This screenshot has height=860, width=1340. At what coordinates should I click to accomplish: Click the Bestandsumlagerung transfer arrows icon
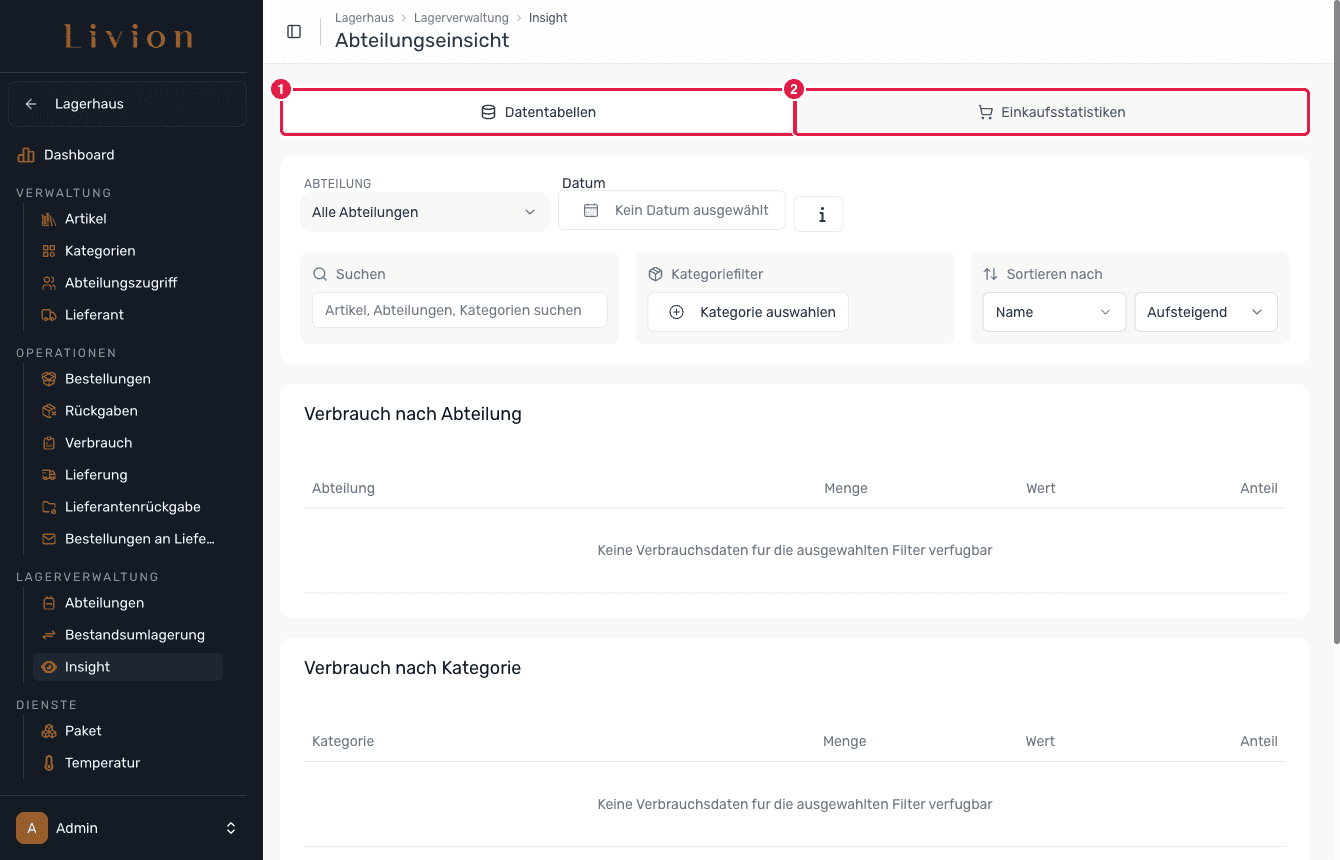pyautogui.click(x=49, y=635)
